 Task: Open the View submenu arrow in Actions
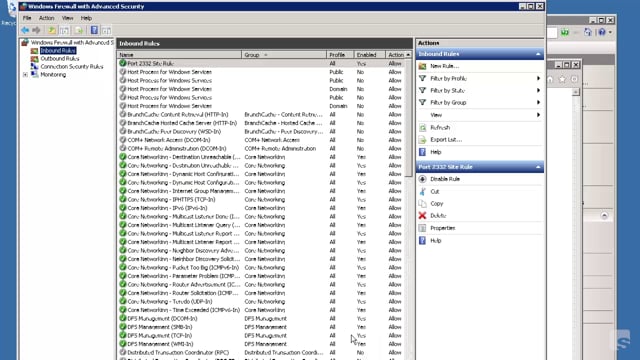click(x=538, y=115)
